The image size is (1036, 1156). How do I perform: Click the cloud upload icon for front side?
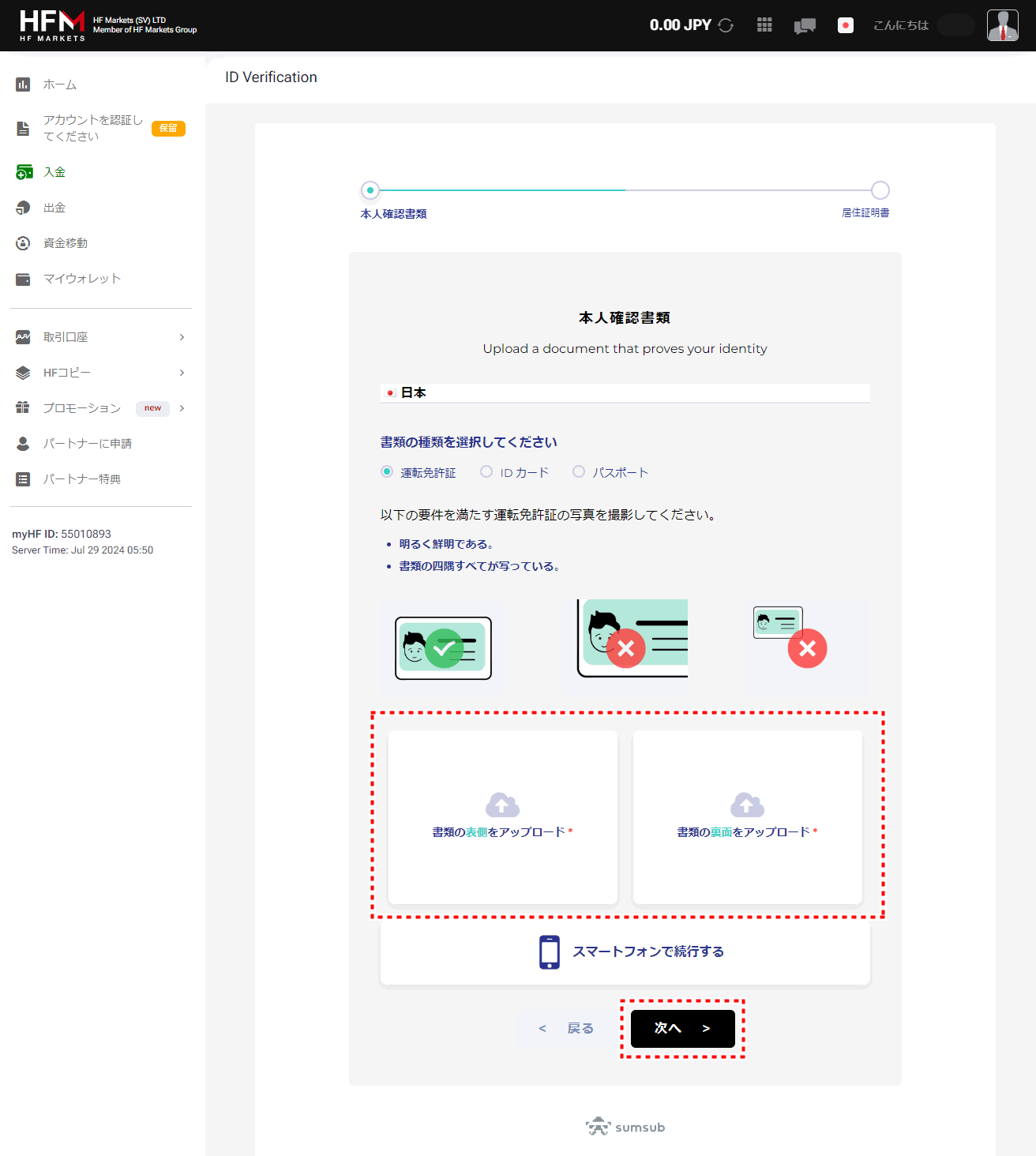[x=502, y=805]
